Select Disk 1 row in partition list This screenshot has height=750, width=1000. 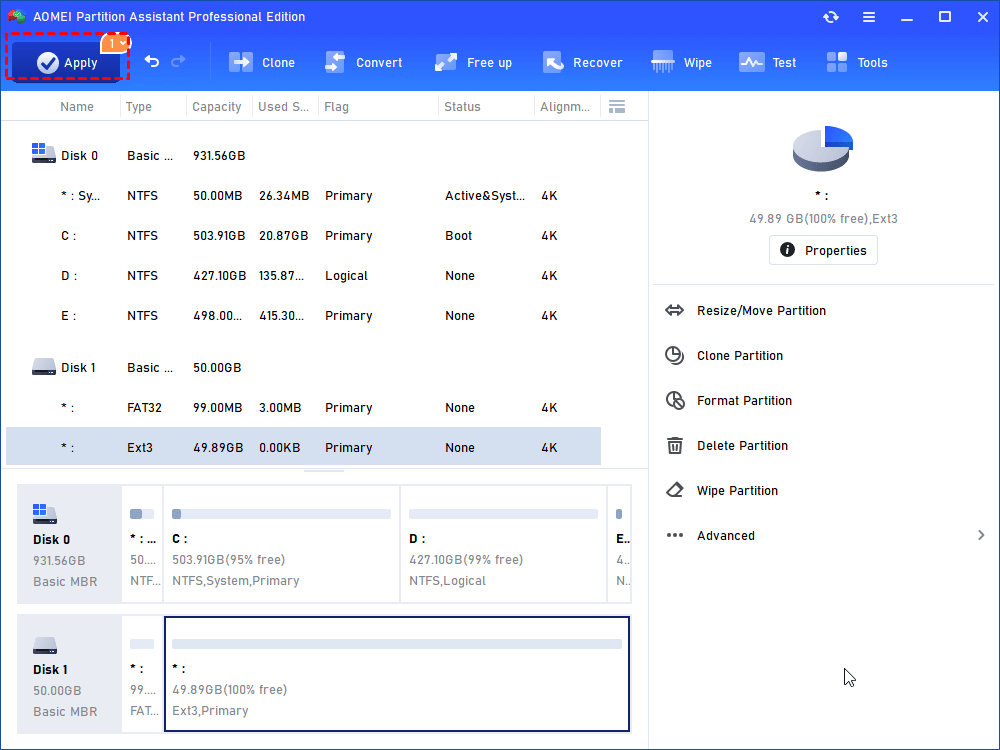304,367
